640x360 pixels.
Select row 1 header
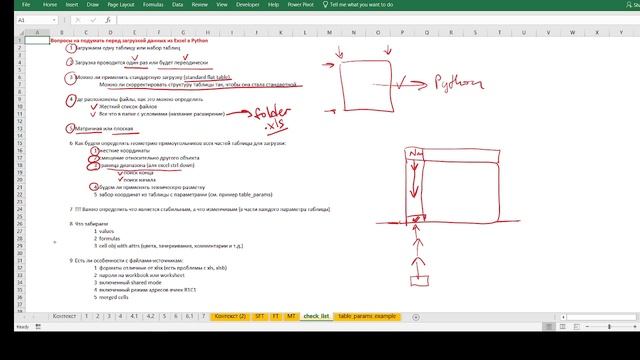(x=20, y=40)
